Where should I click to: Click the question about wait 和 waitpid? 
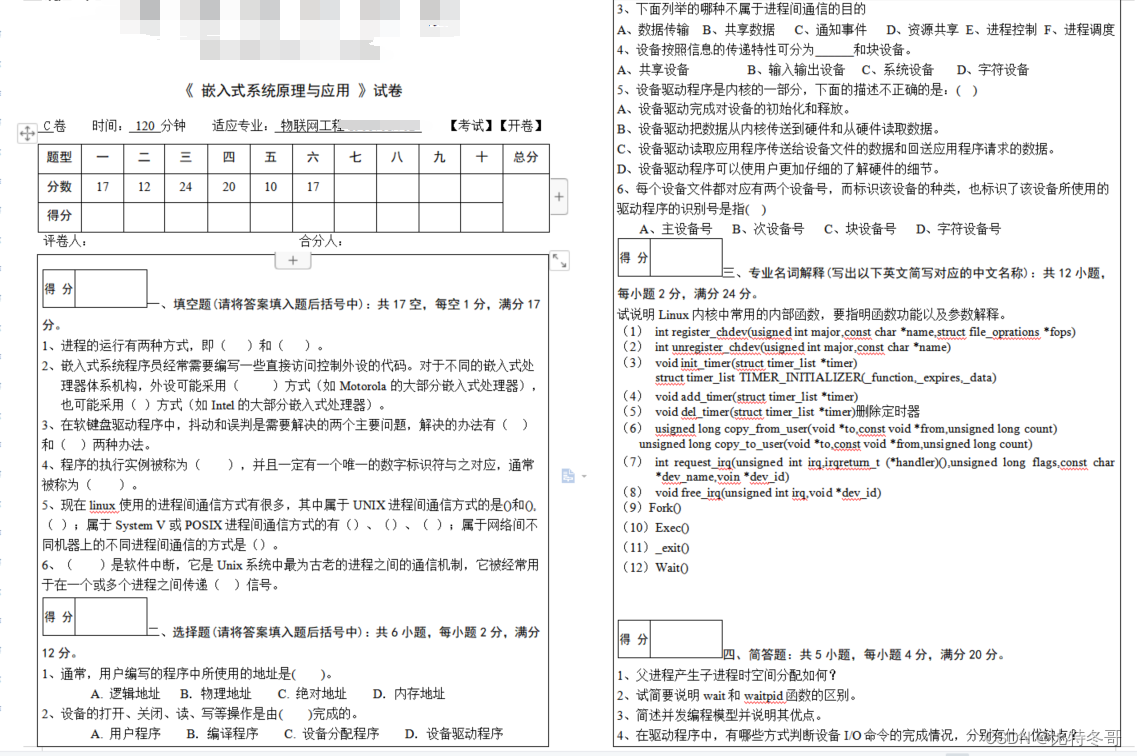[737, 696]
